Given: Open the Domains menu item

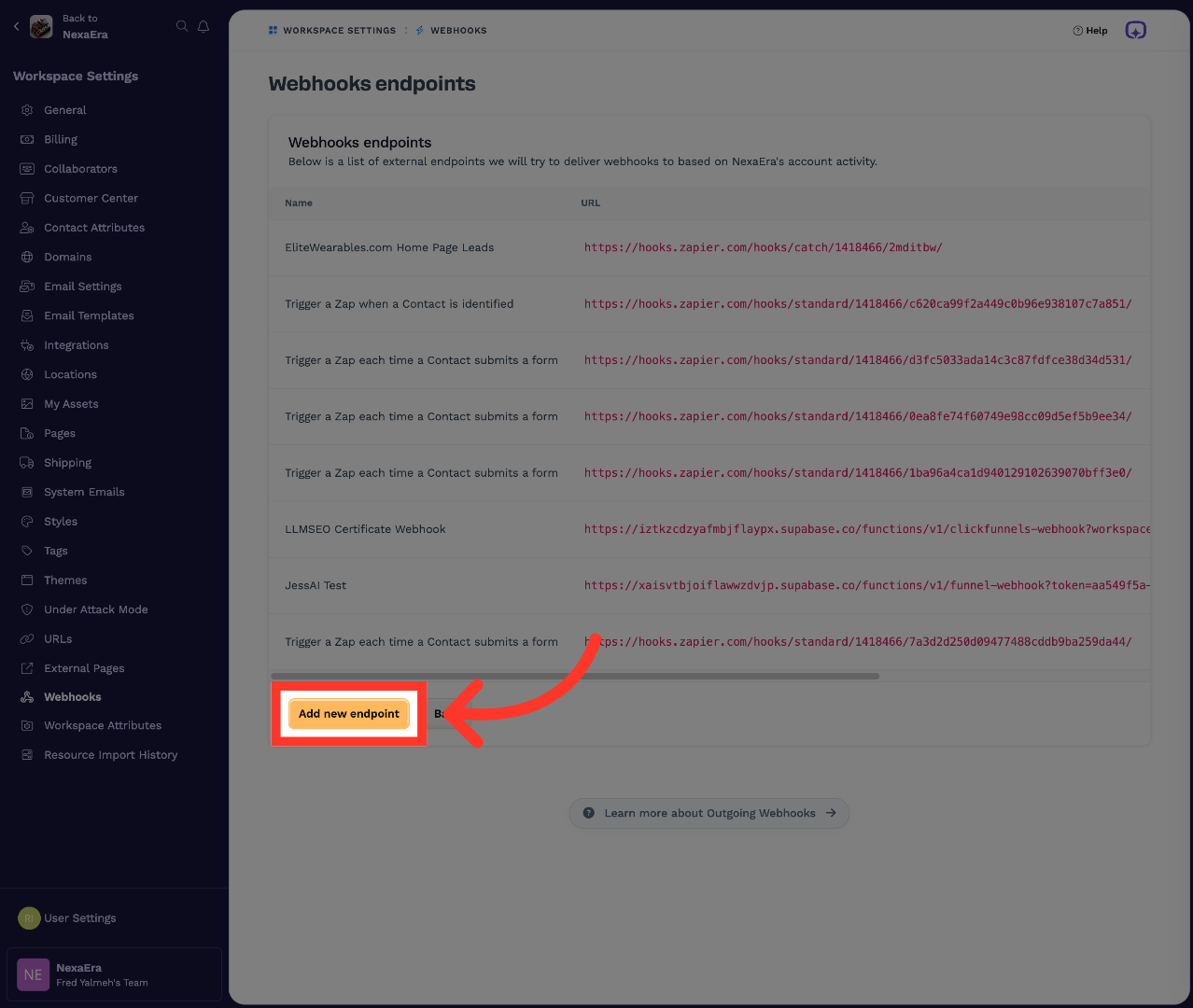Looking at the screenshot, I should (x=68, y=257).
